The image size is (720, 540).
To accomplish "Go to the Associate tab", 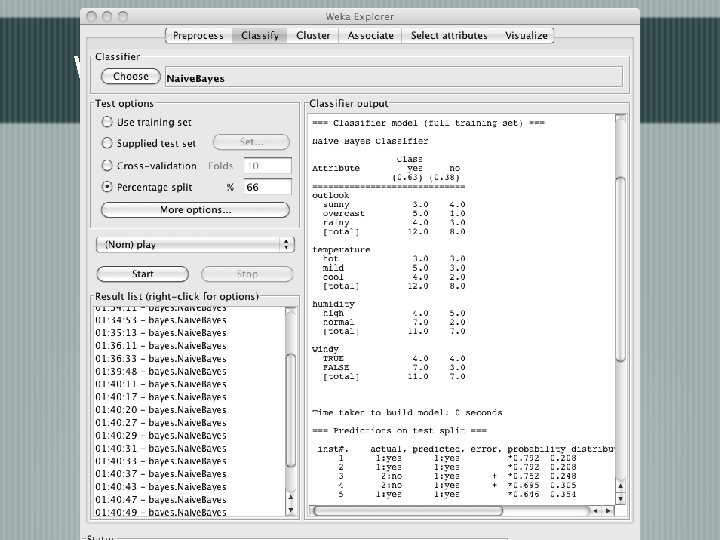I will (370, 36).
